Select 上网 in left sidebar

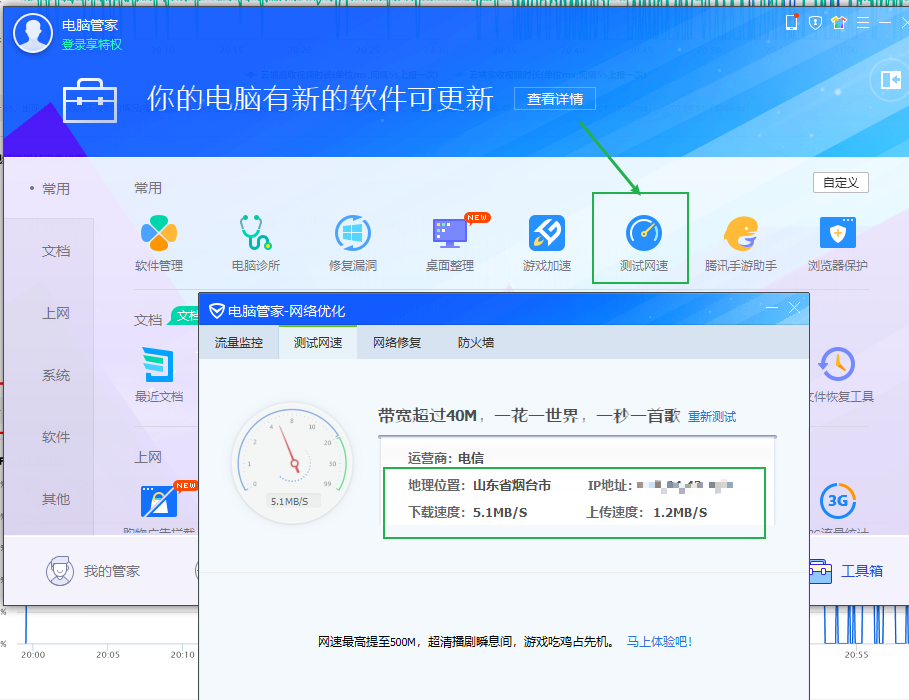coord(56,313)
